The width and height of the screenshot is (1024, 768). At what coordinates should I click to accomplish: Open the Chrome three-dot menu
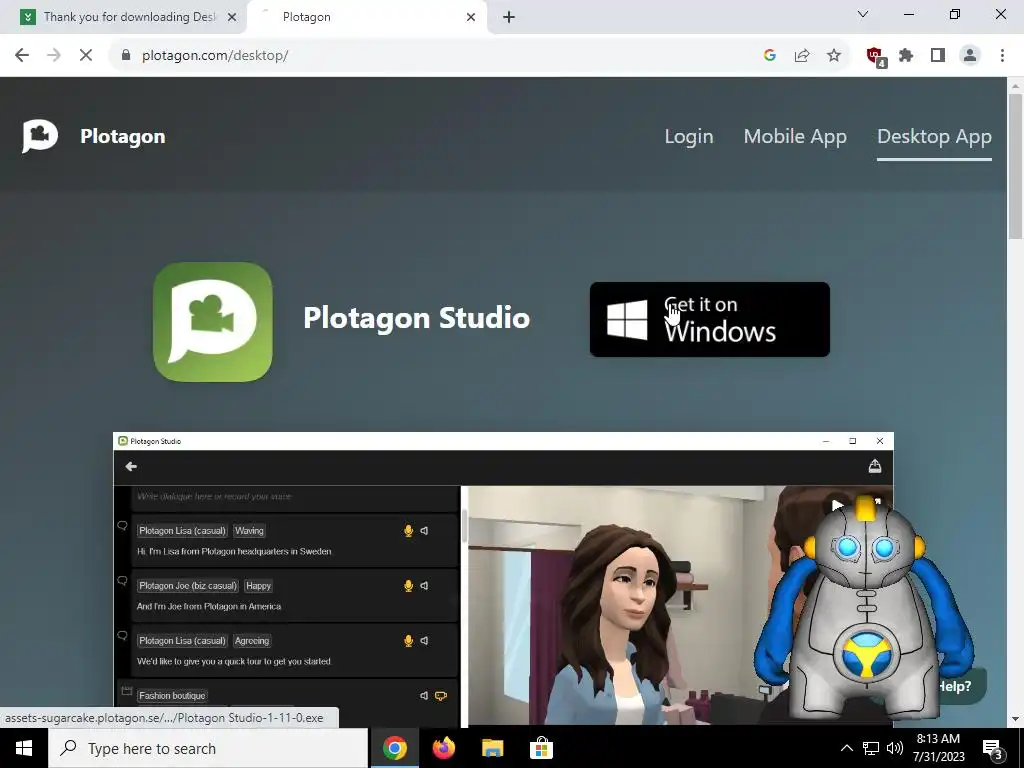[1002, 56]
